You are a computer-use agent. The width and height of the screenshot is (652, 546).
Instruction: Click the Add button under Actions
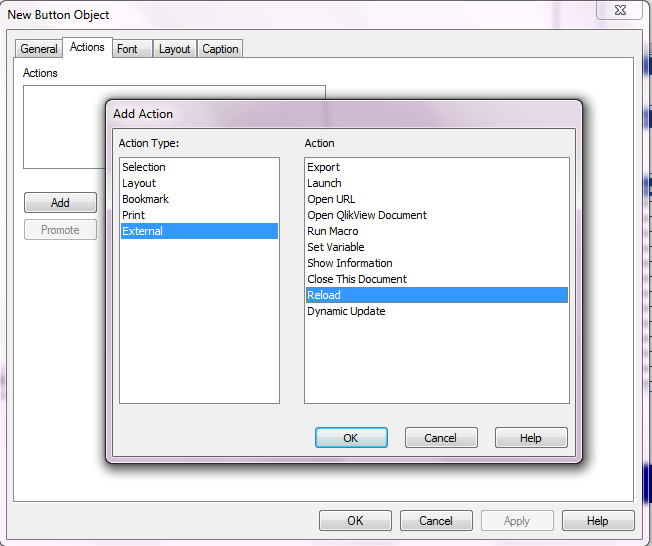point(60,203)
